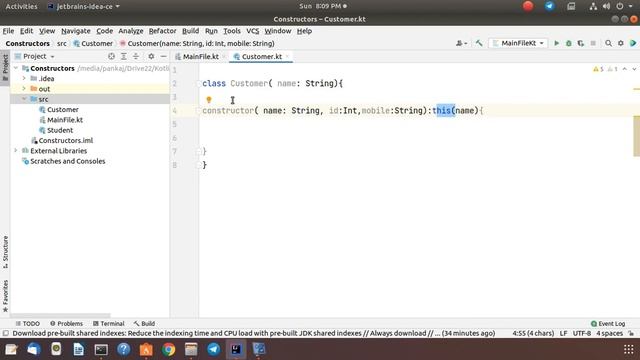Collapse All icon in the Project panel header

point(136,56)
